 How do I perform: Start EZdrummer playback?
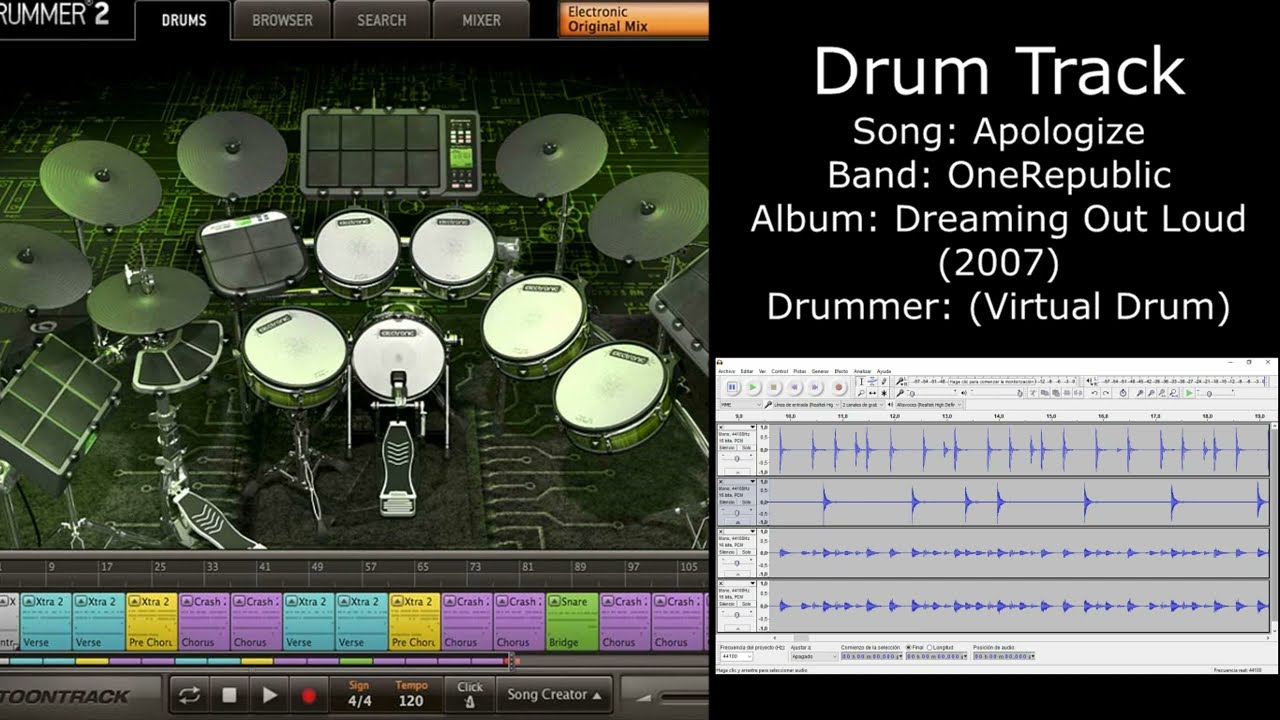click(269, 694)
